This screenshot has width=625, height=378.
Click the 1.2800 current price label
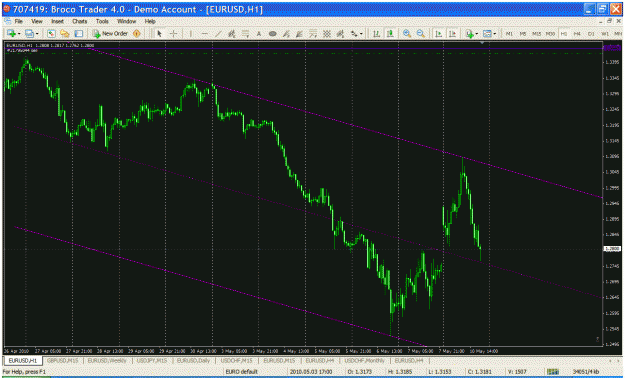(x=612, y=249)
